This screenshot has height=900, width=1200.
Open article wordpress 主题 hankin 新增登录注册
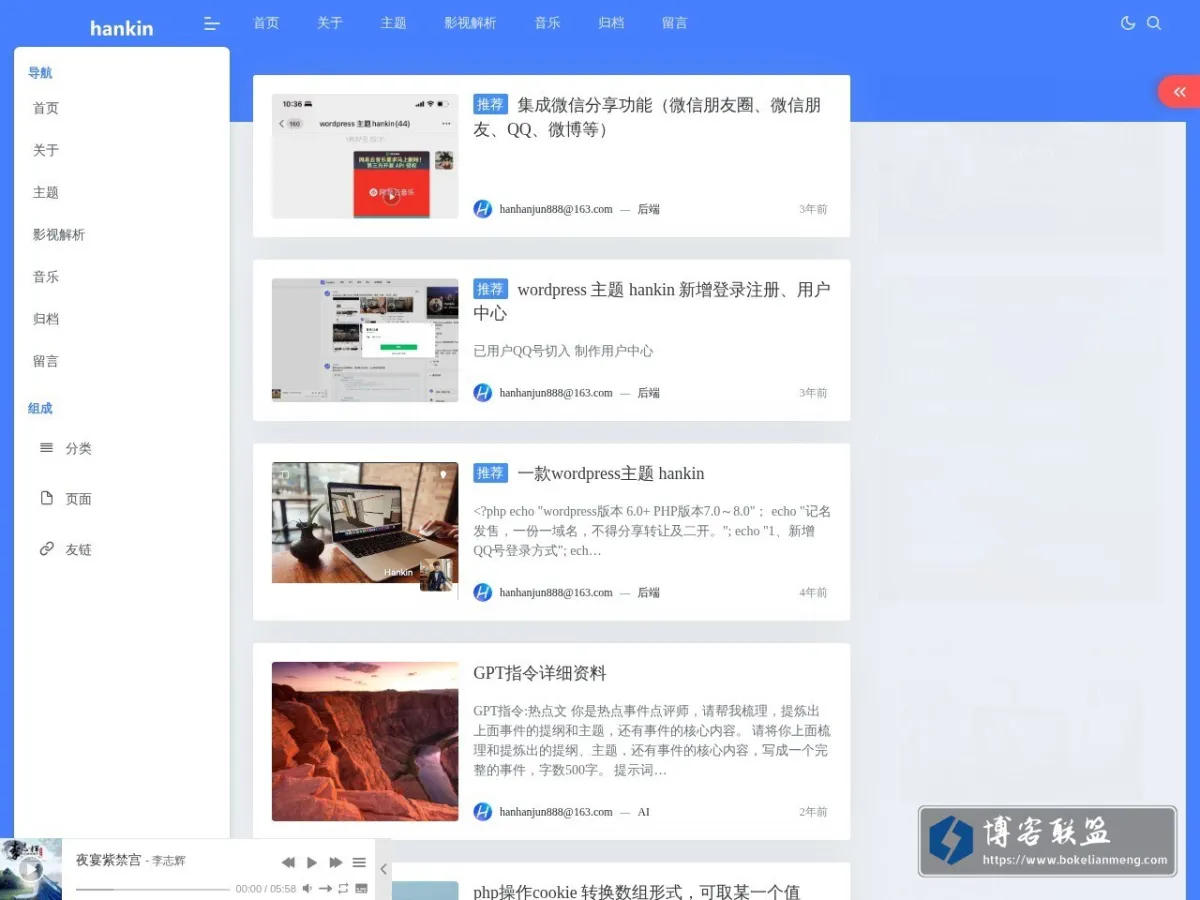(x=652, y=301)
